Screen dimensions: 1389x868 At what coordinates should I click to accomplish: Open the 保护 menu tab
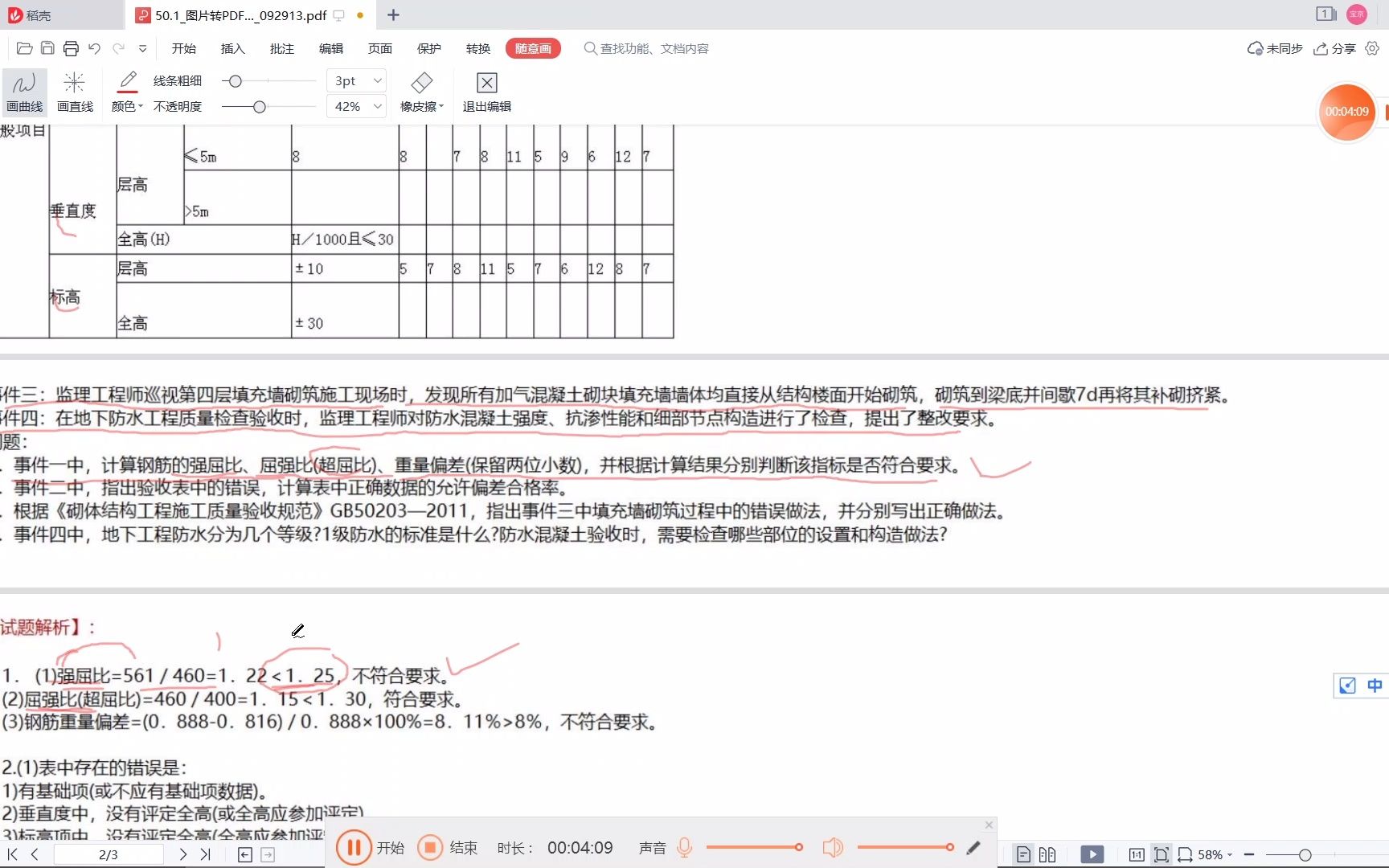pos(429,48)
